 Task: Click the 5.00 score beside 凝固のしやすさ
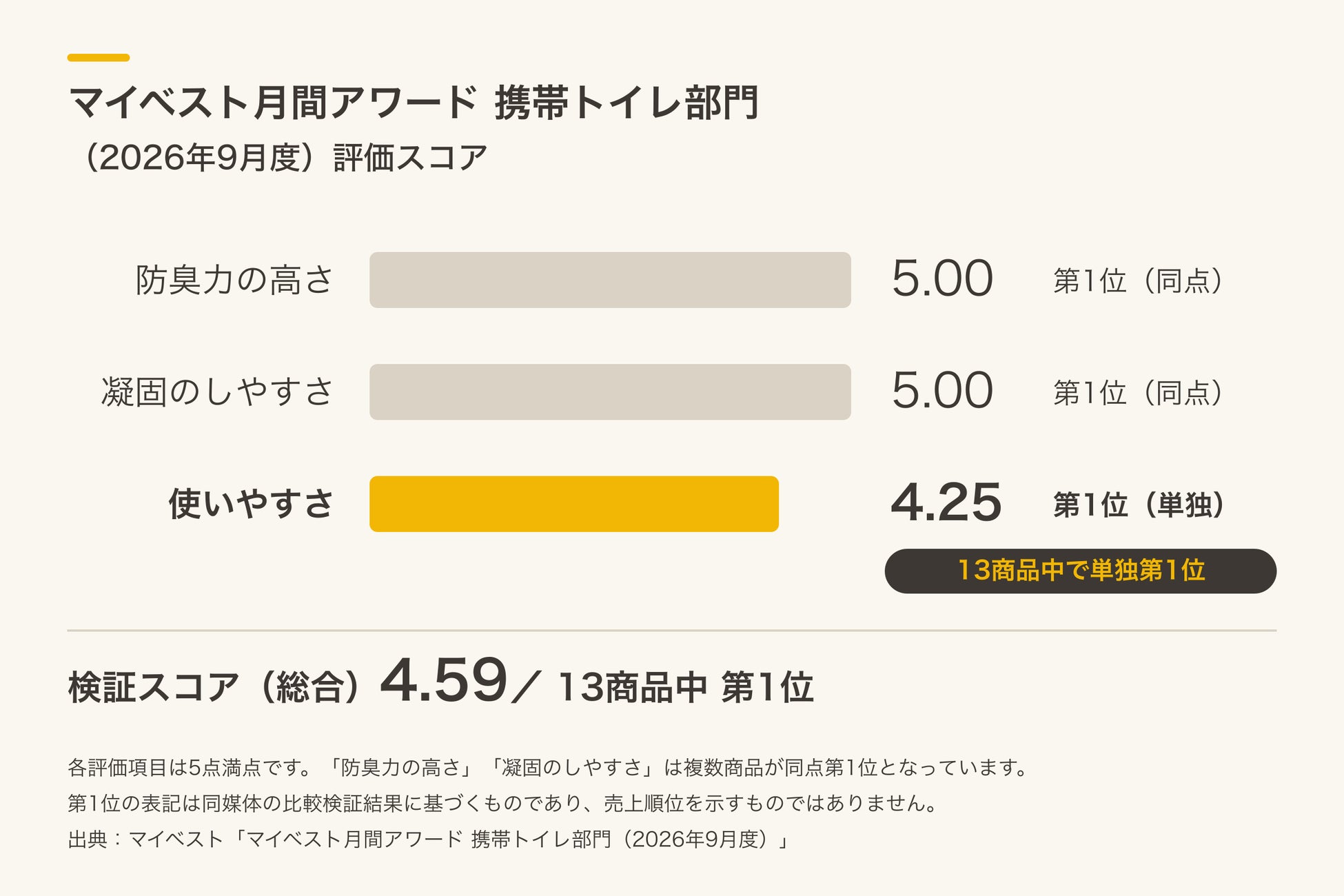click(942, 391)
